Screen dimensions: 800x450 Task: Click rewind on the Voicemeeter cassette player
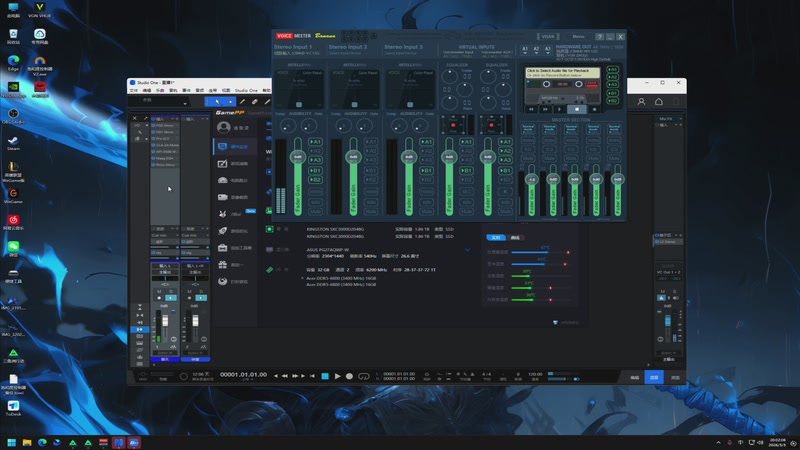click(x=531, y=109)
